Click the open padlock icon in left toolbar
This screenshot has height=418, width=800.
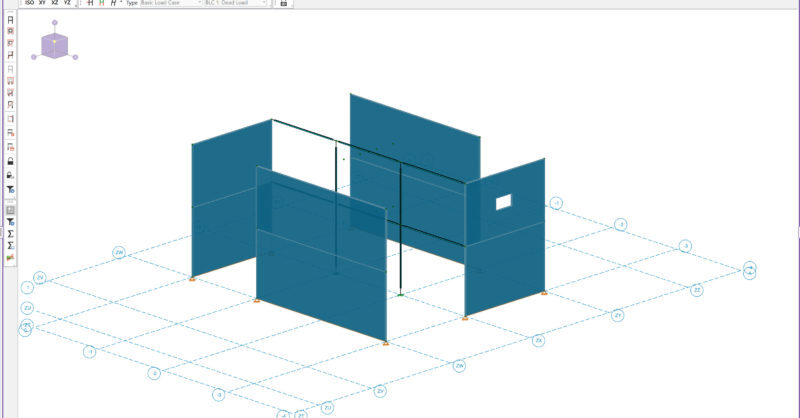click(10, 175)
